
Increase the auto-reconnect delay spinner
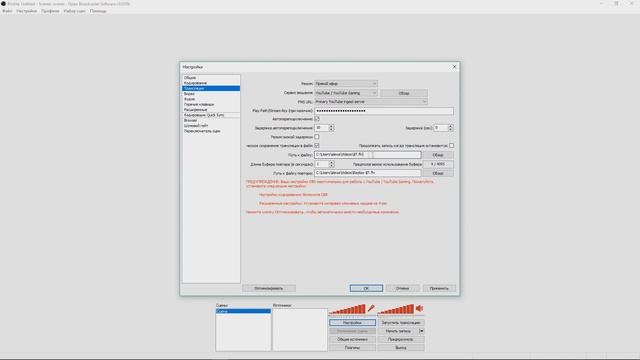pos(331,126)
